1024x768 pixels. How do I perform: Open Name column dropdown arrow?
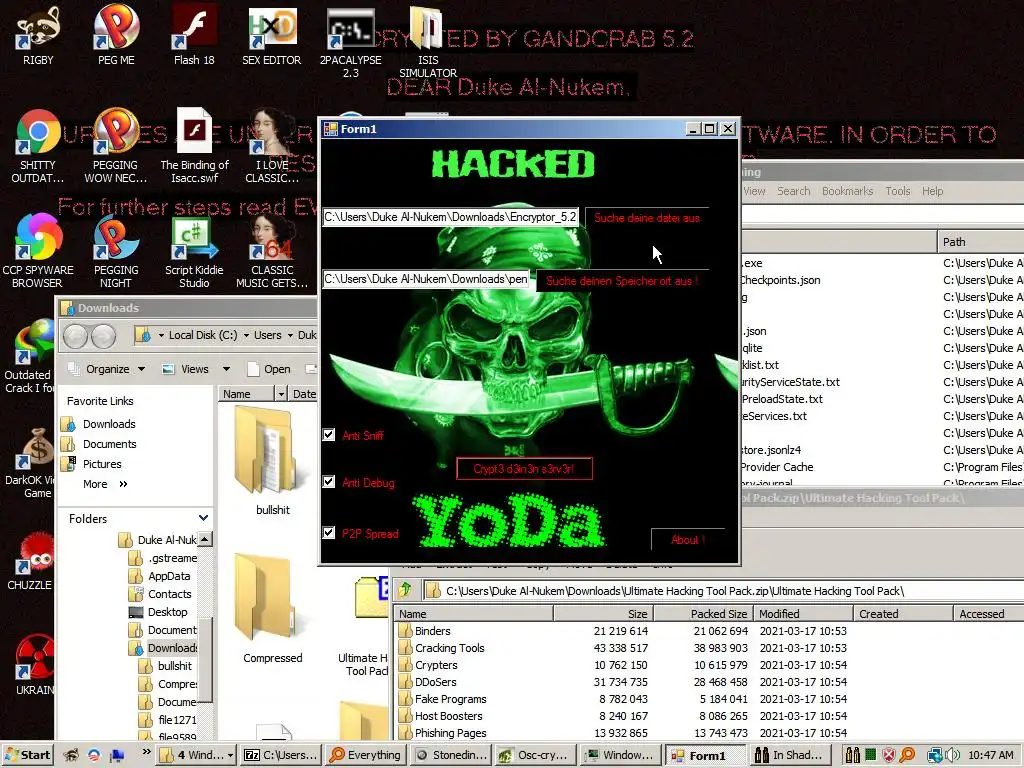click(x=281, y=394)
